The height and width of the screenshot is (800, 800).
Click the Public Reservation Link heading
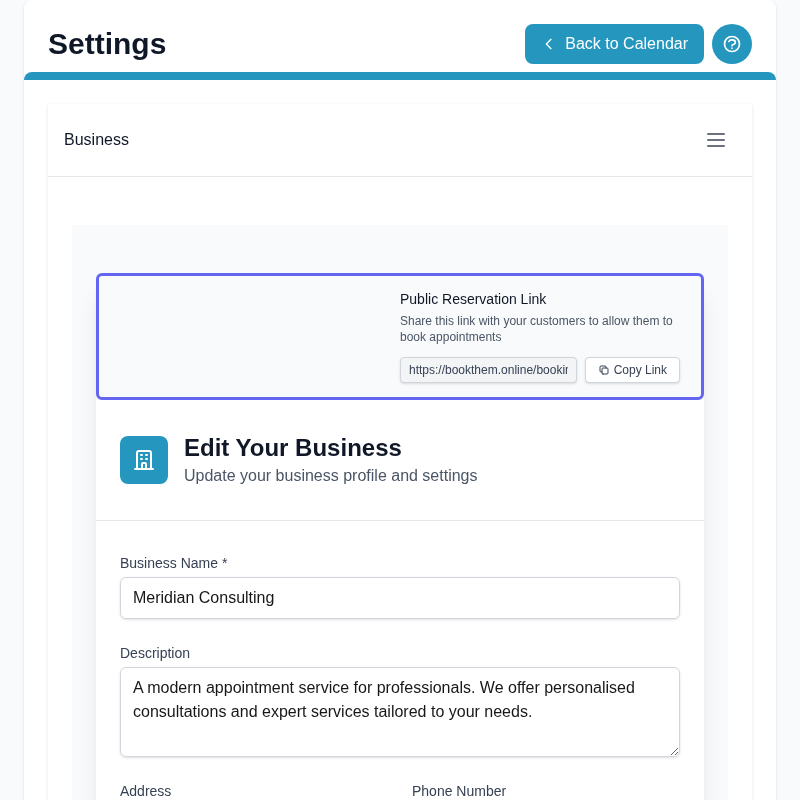click(x=473, y=299)
